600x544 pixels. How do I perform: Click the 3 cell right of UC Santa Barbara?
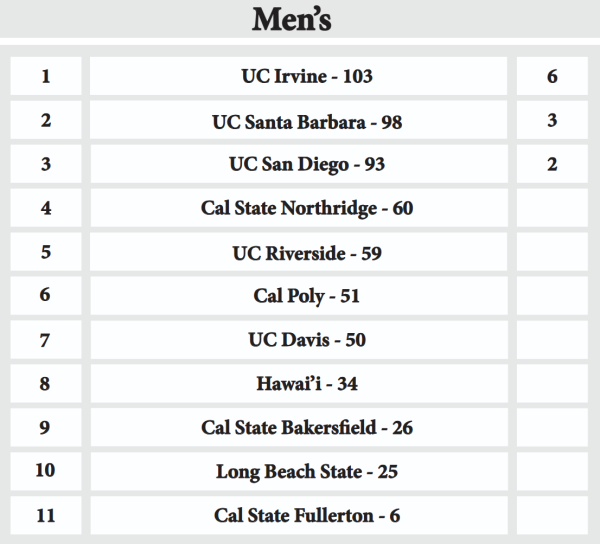552,121
